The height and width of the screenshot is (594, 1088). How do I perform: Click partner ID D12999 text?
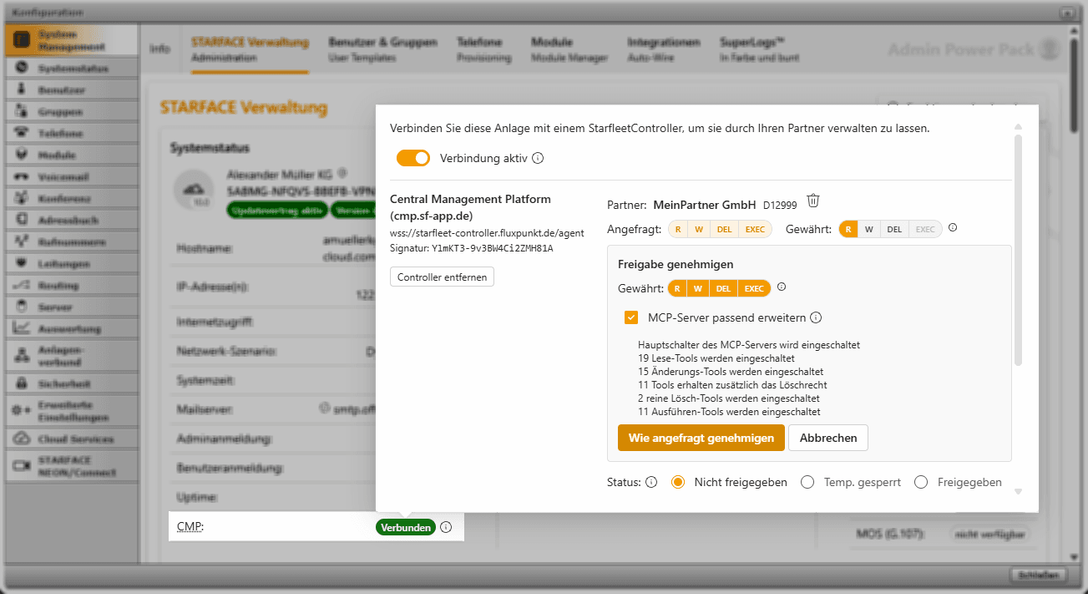[x=780, y=205]
